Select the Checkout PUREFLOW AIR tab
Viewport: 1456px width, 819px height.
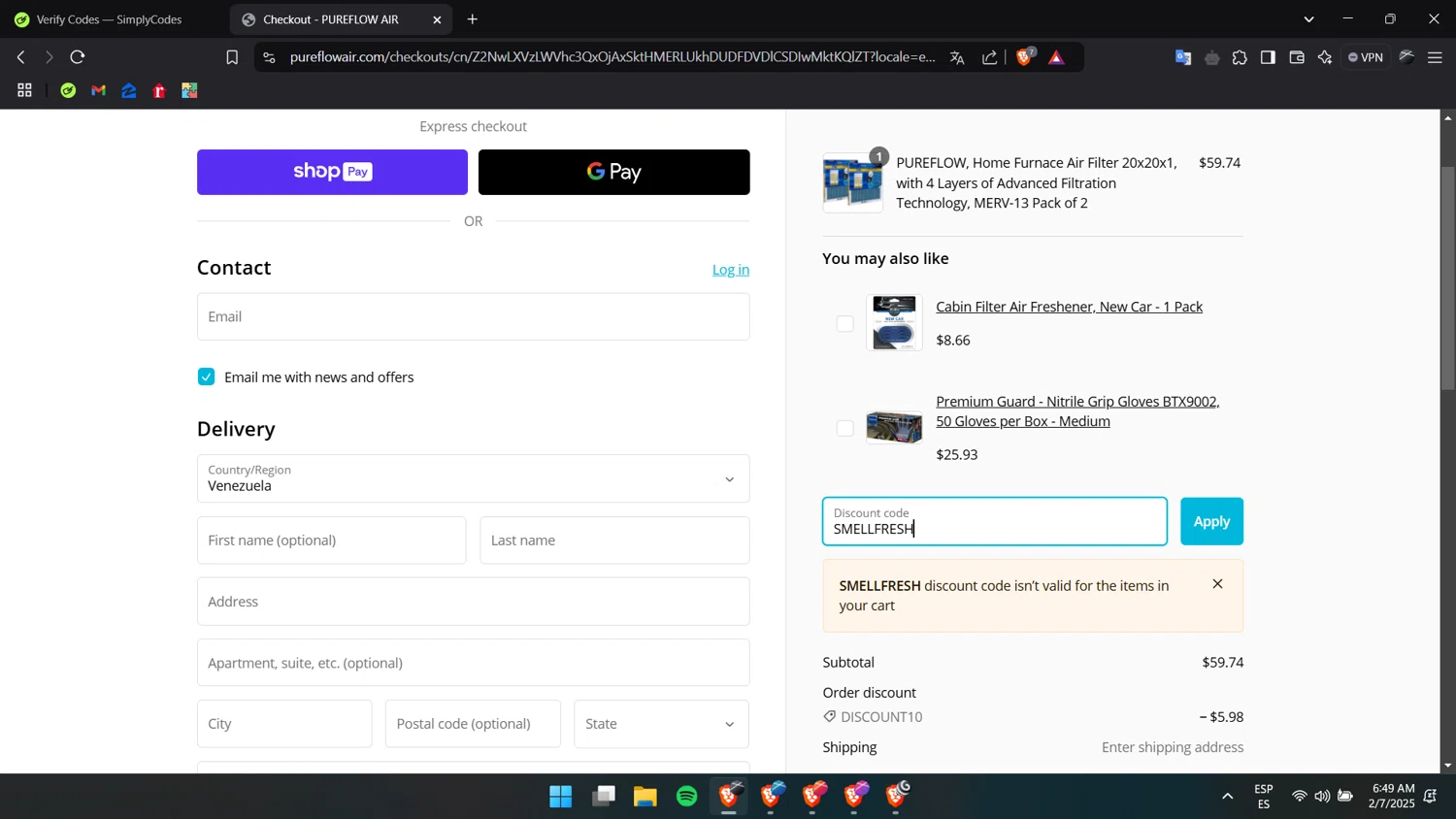click(x=330, y=19)
